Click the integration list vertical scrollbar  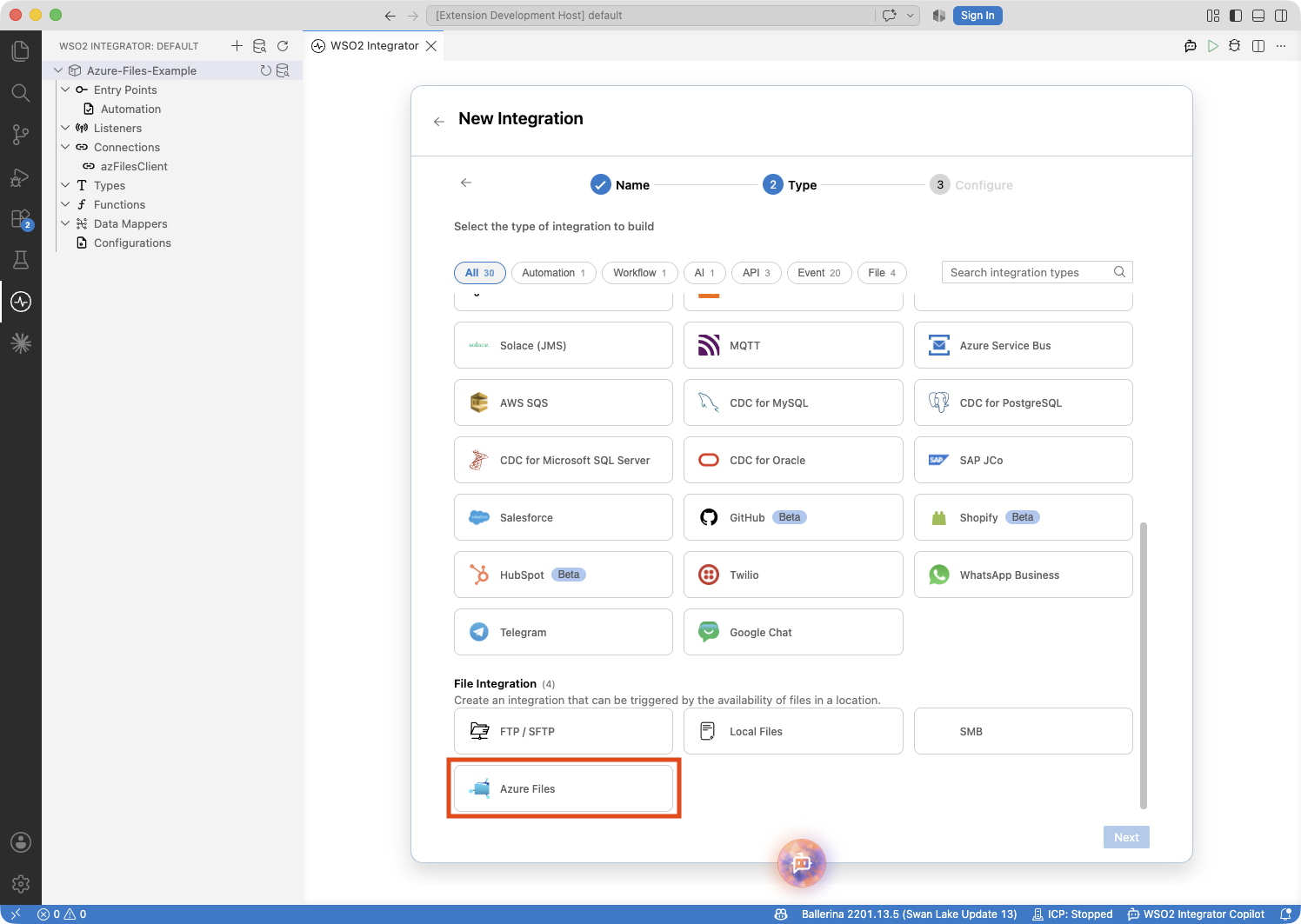coord(1144,665)
